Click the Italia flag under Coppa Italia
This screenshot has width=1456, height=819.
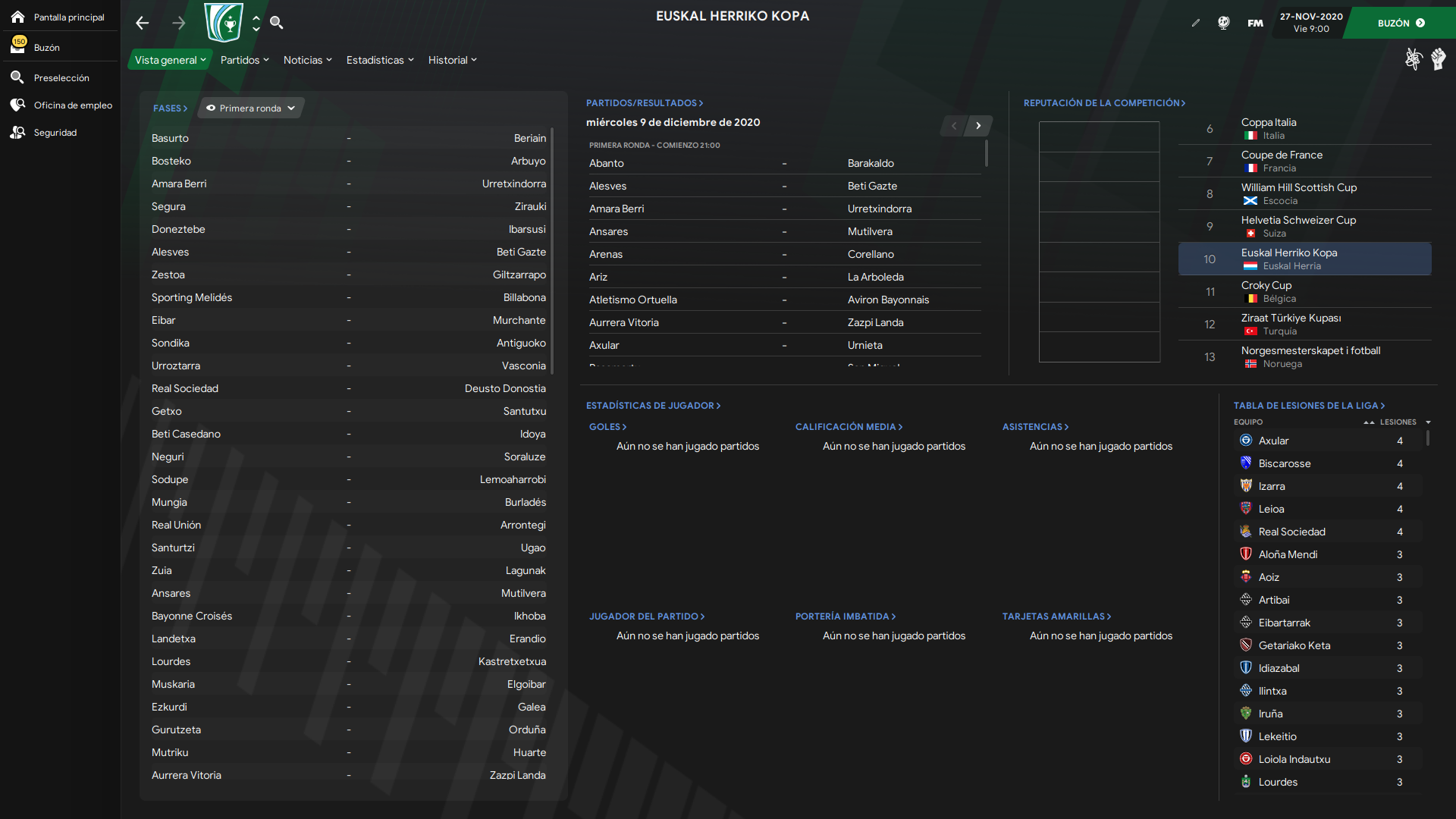(x=1250, y=136)
